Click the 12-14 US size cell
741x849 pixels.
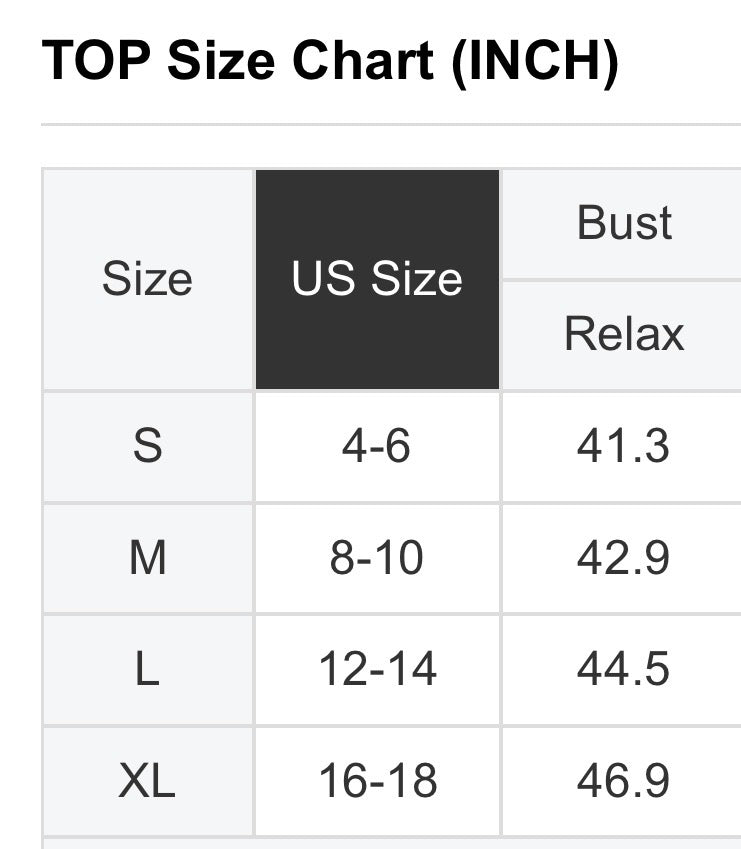377,669
